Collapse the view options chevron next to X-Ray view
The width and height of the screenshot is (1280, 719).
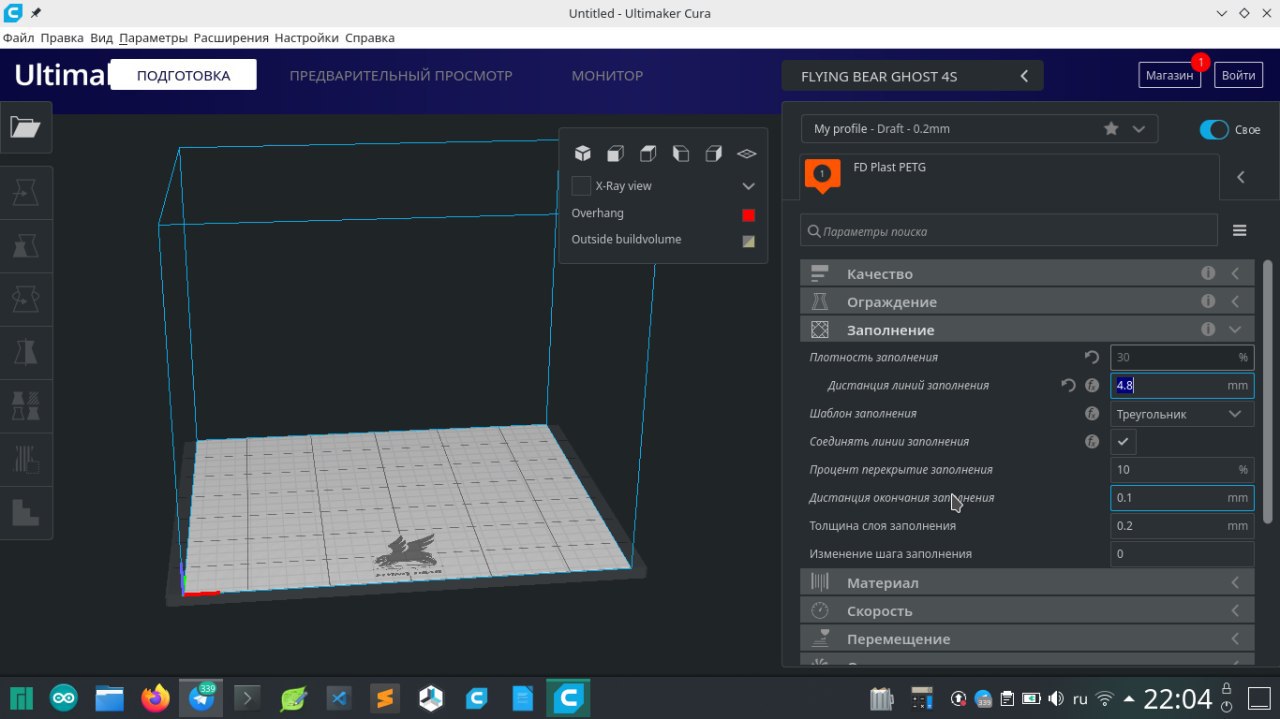(748, 186)
